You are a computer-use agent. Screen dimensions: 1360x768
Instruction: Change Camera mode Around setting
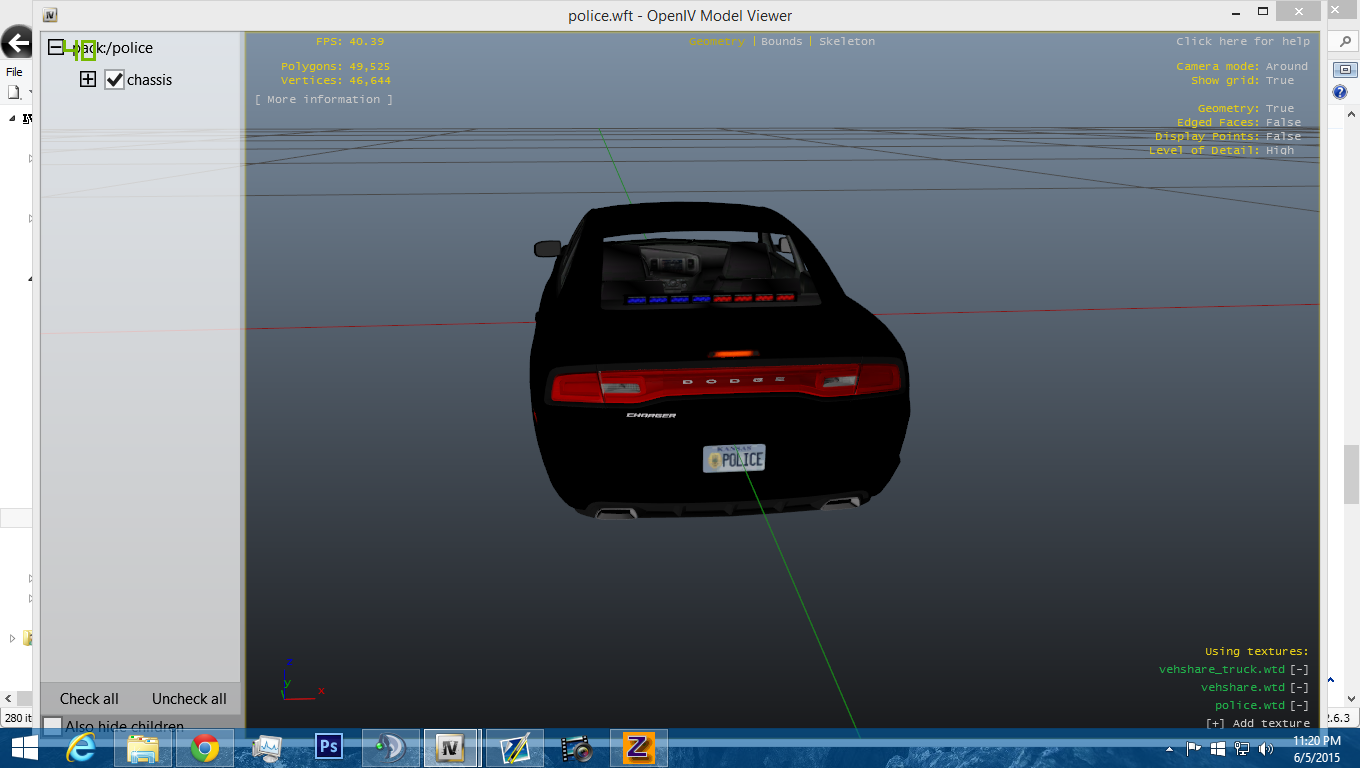(x=1287, y=67)
